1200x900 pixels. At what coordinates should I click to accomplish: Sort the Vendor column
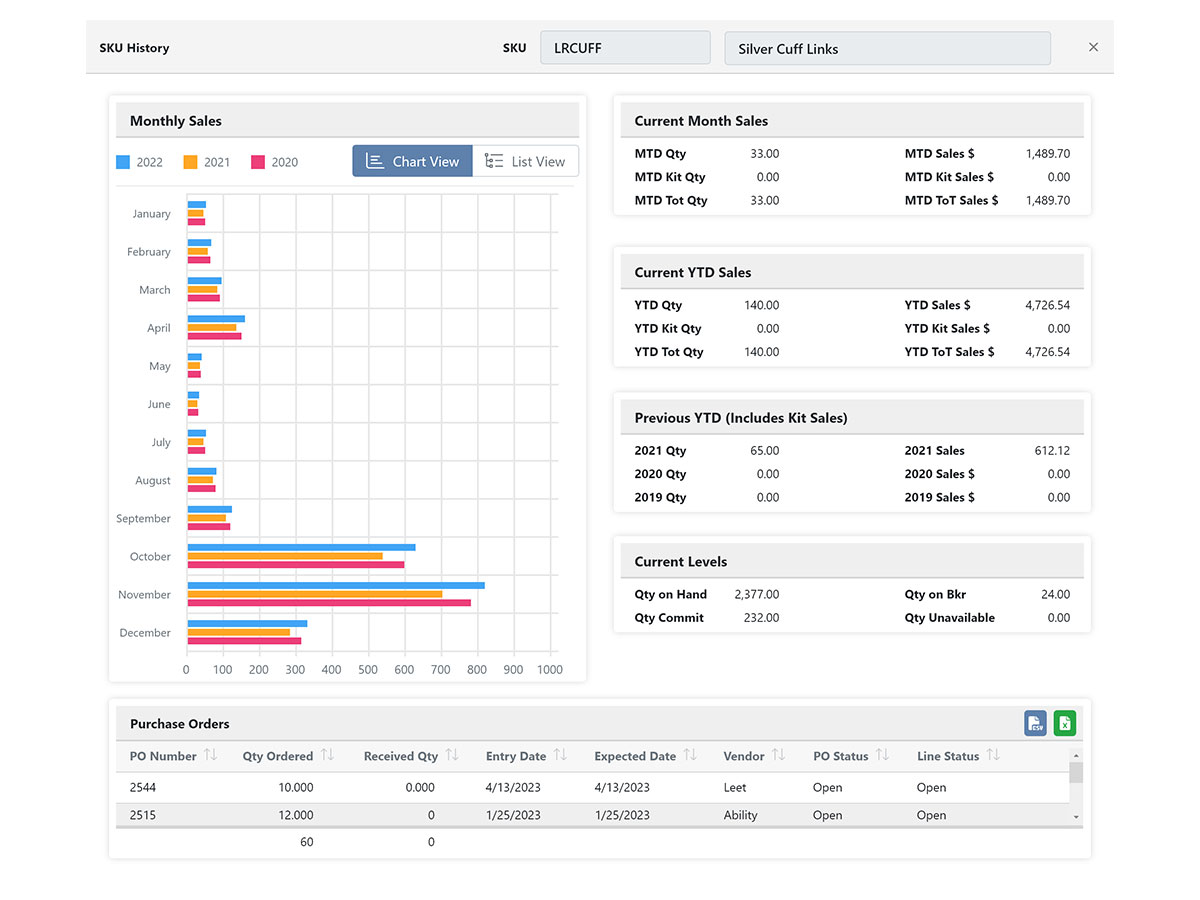pyautogui.click(x=780, y=756)
